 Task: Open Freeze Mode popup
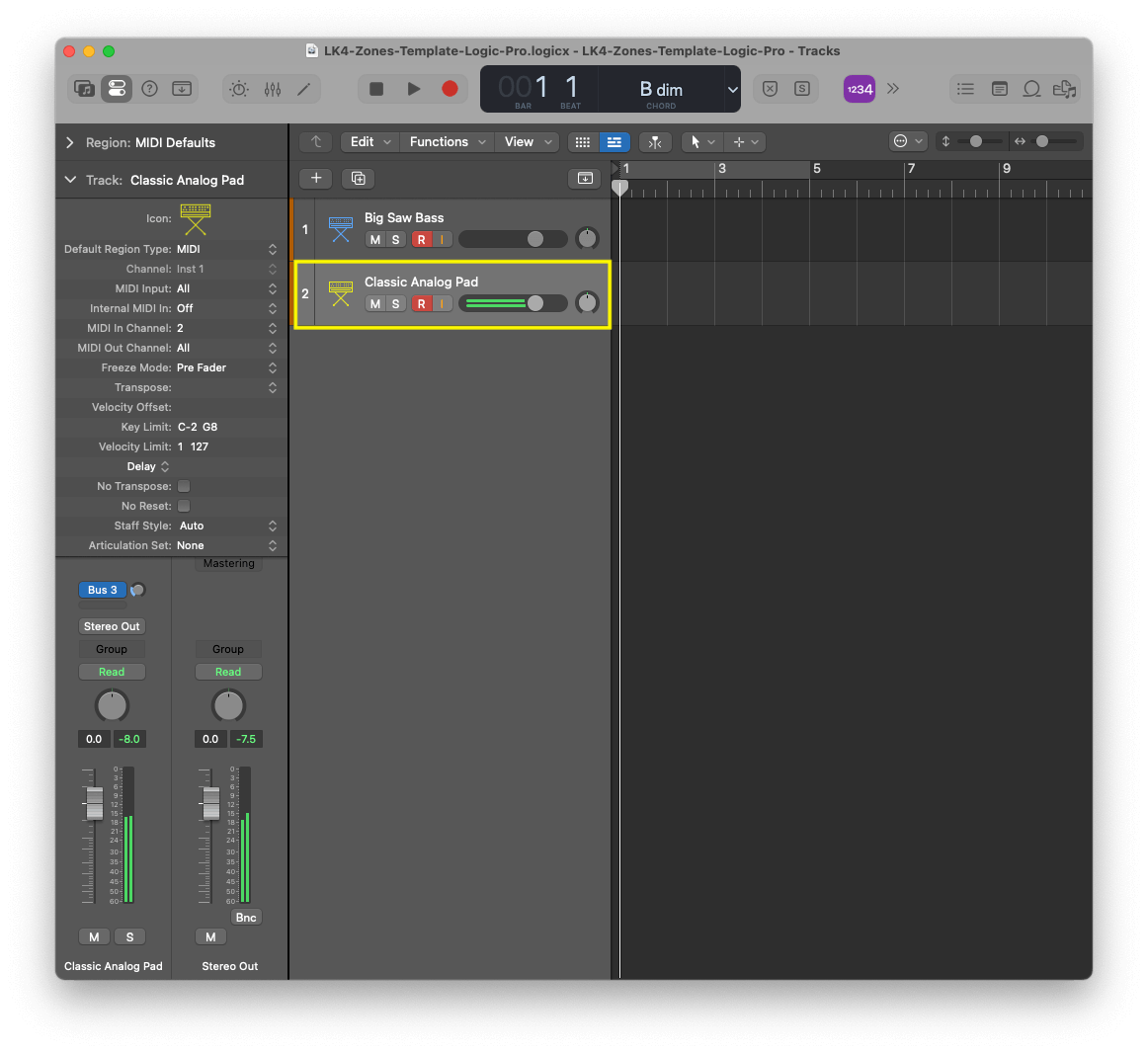point(226,368)
